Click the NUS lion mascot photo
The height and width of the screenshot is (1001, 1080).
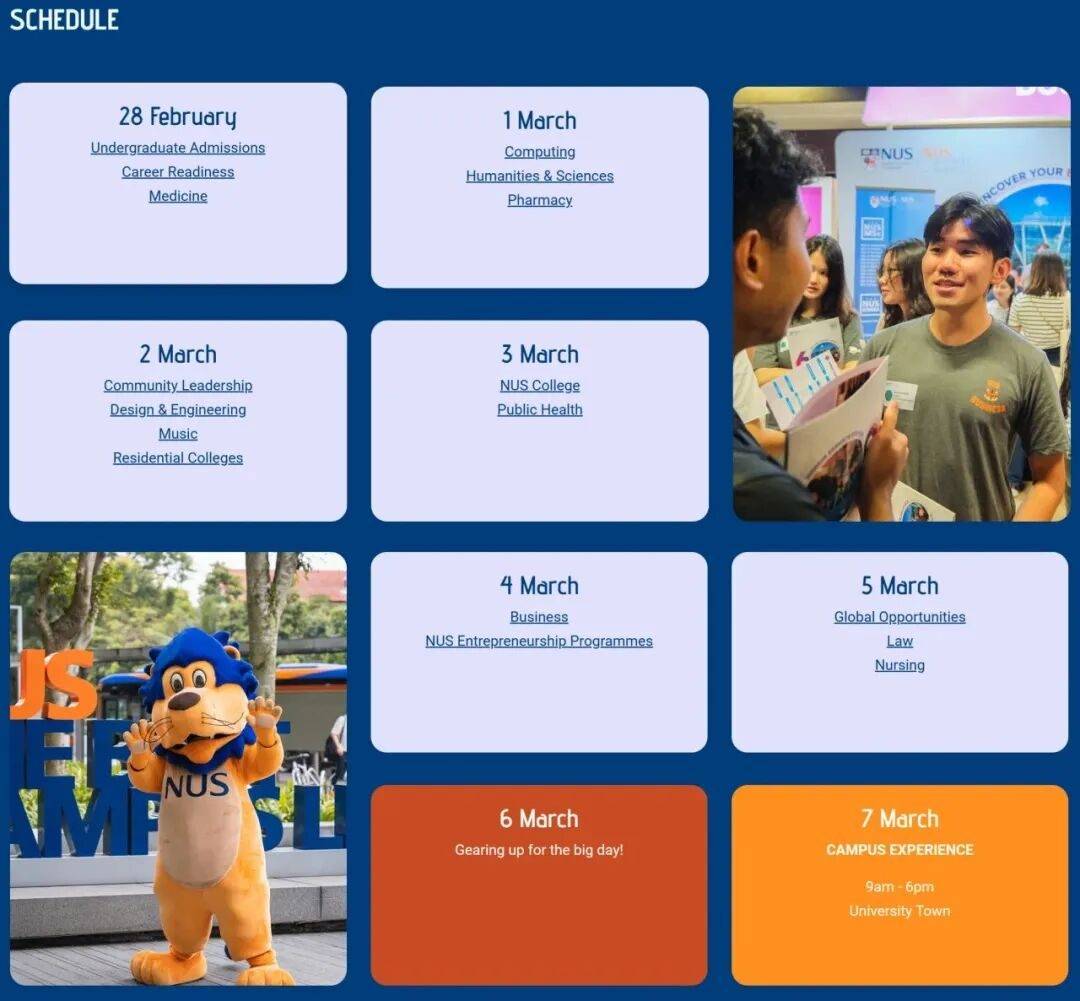pyautogui.click(x=178, y=768)
